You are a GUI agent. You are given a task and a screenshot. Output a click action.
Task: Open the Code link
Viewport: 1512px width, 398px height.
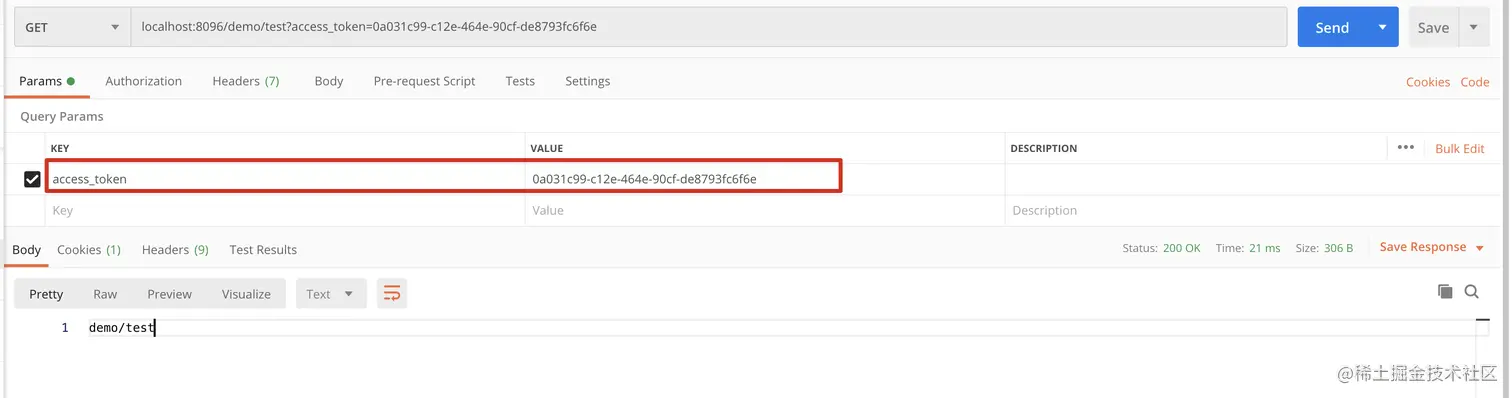(1475, 82)
